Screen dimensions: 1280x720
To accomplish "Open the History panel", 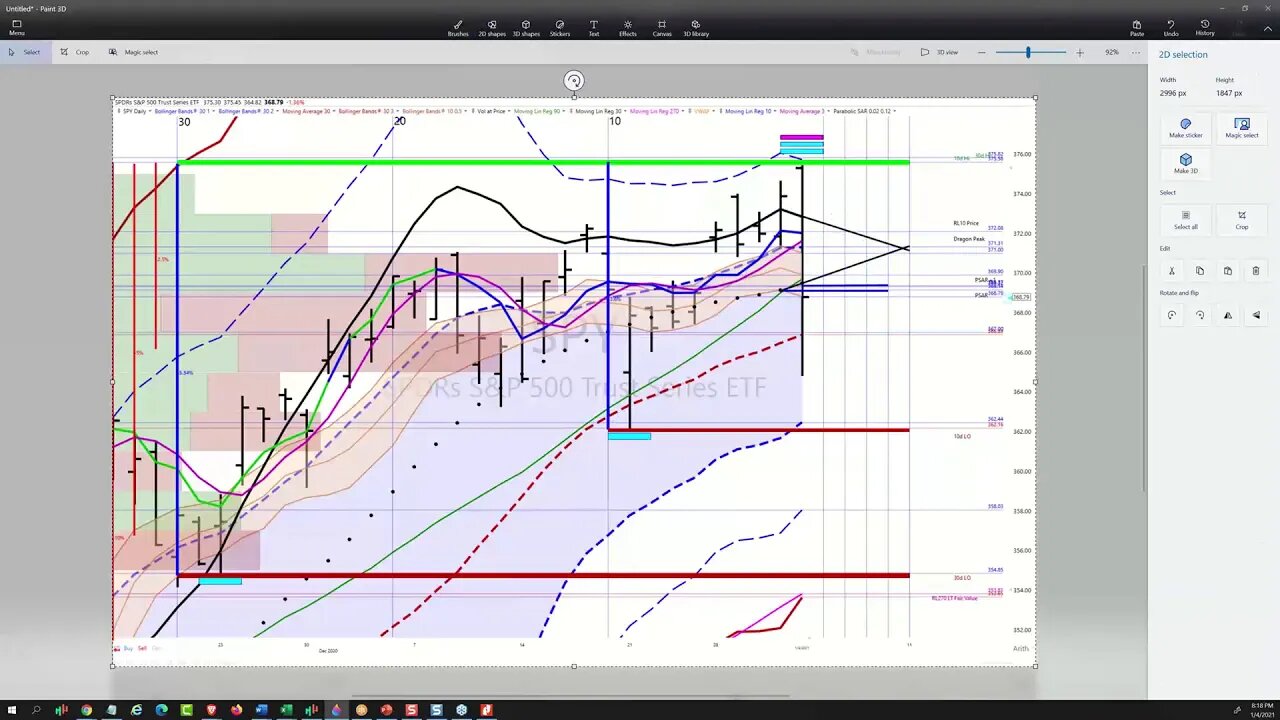I will (1205, 28).
